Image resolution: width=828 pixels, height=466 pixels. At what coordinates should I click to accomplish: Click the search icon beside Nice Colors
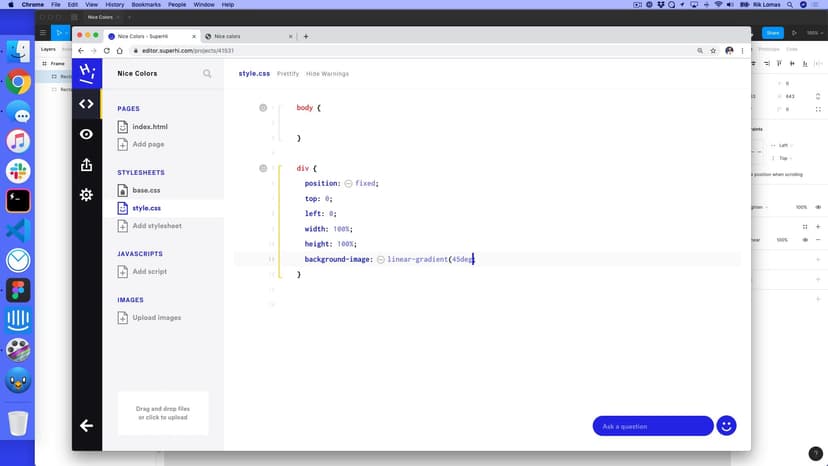pos(207,73)
